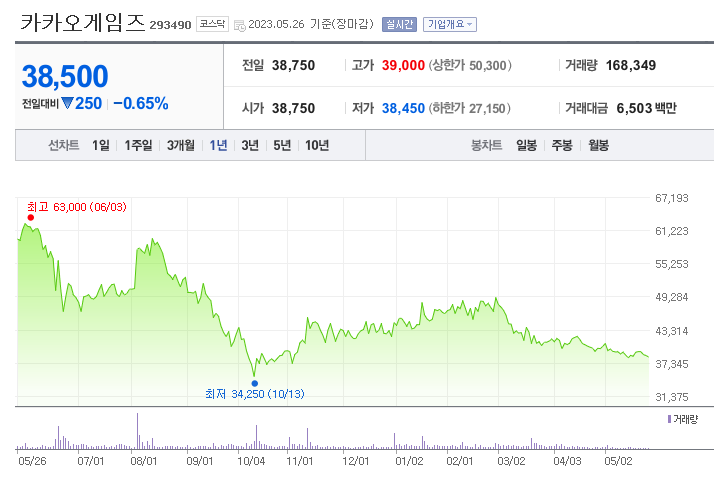Select the 1년 line chart tab
This screenshot has height=485, width=714.
218,145
